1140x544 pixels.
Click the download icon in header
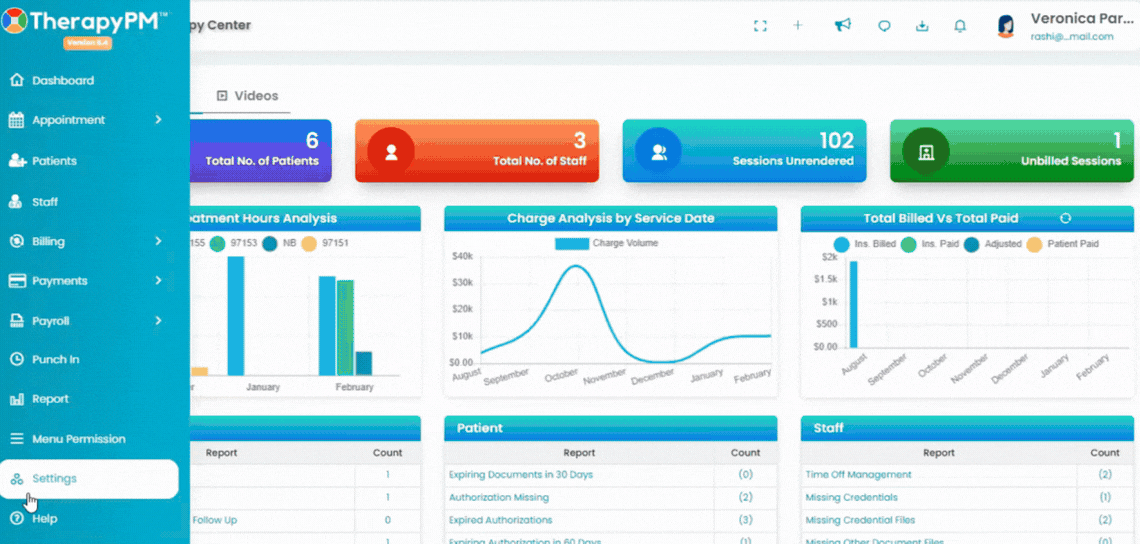click(x=922, y=26)
